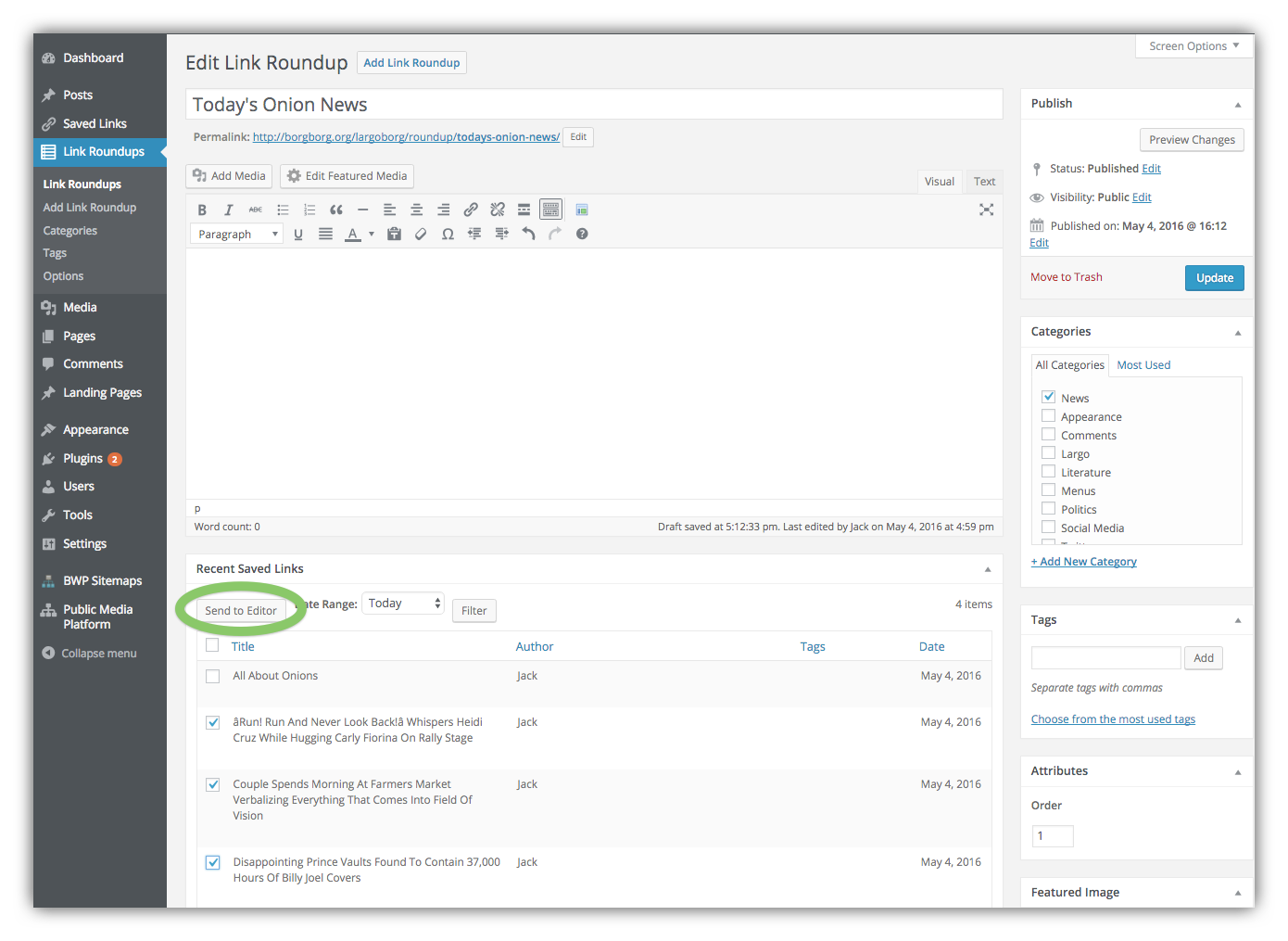Enable distraction-free fullscreen editor mode
1288x941 pixels.
986,210
